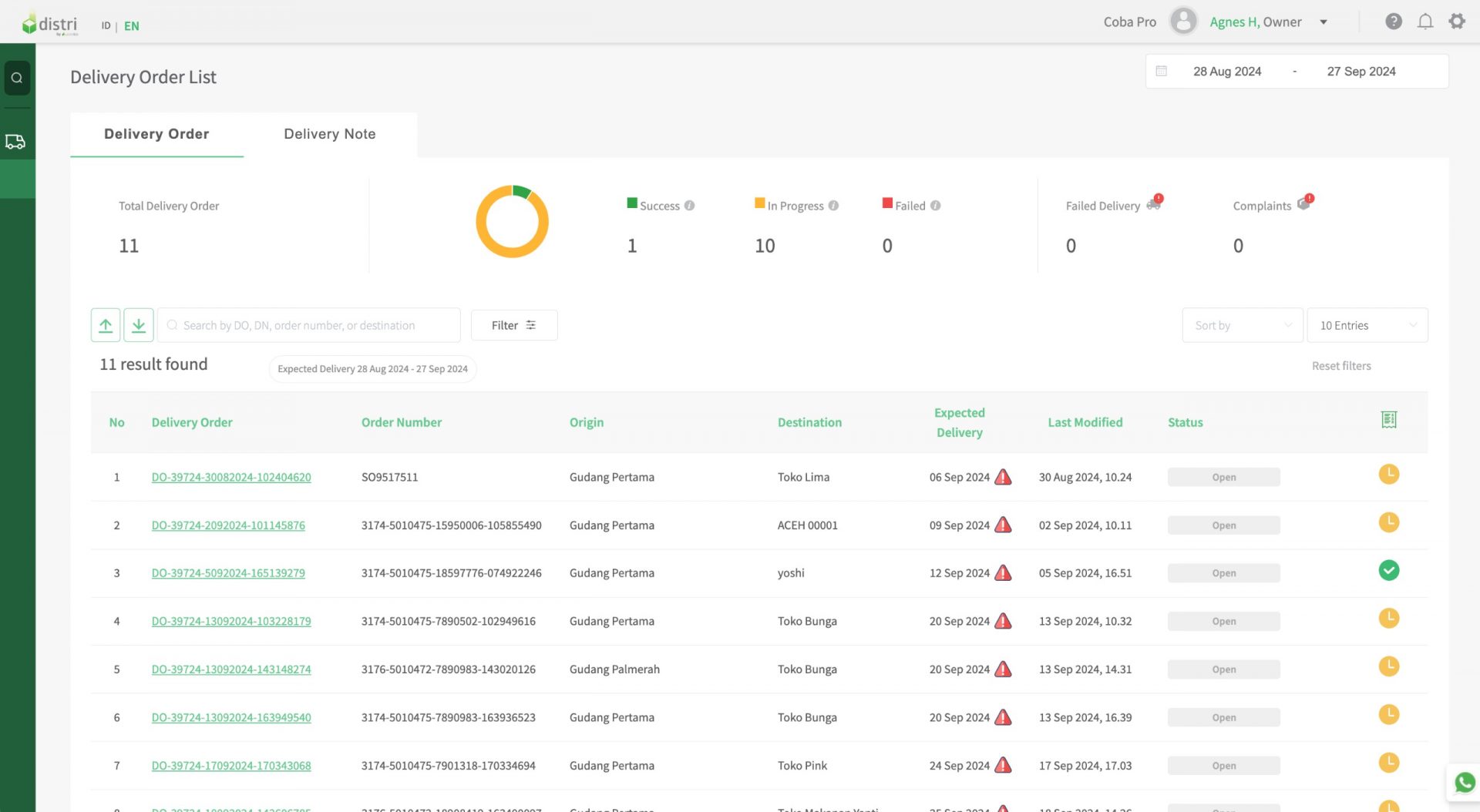Click the download icon button
The width and height of the screenshot is (1480, 812).
coord(139,325)
